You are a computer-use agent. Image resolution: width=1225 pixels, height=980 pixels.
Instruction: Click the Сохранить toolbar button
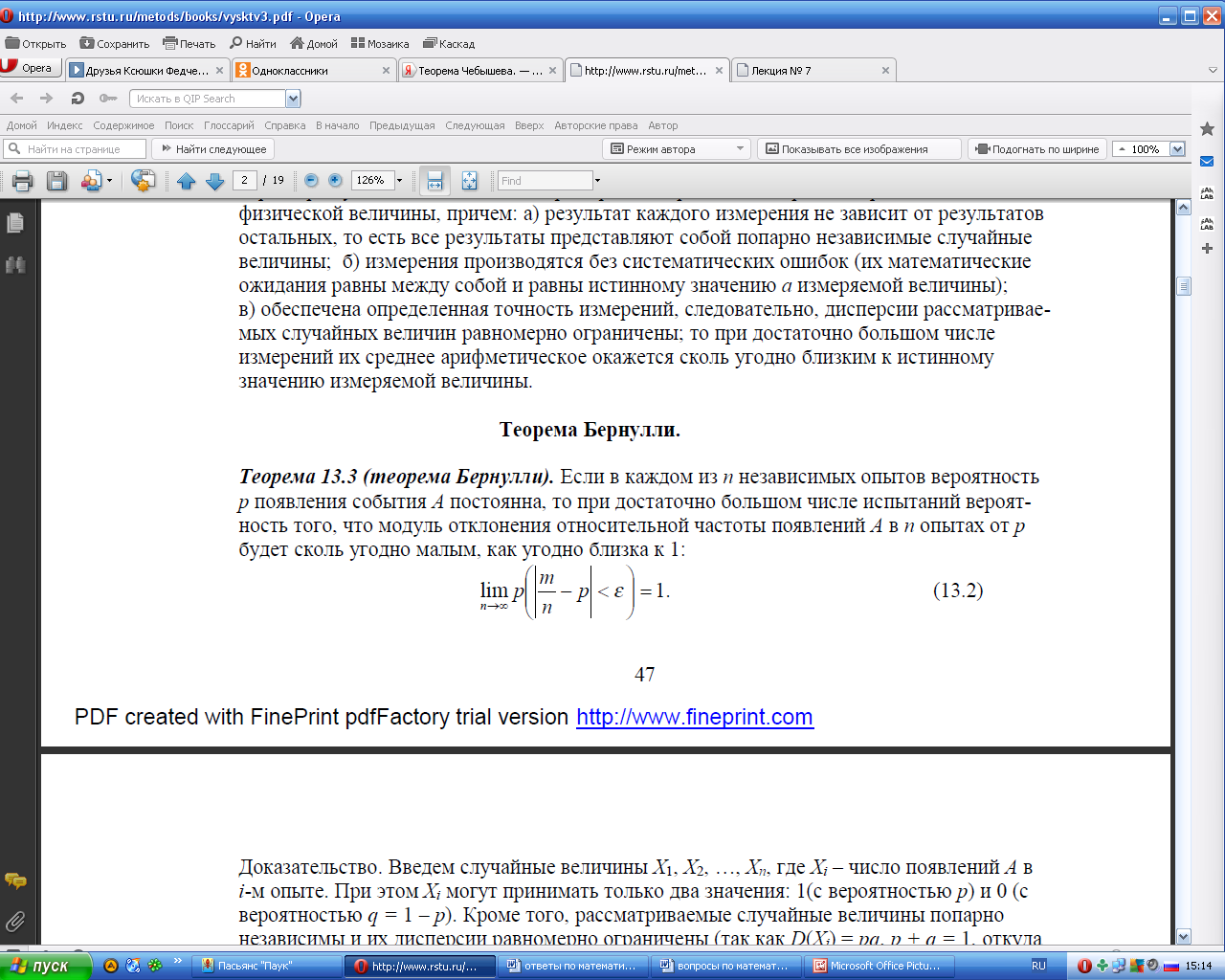point(115,44)
